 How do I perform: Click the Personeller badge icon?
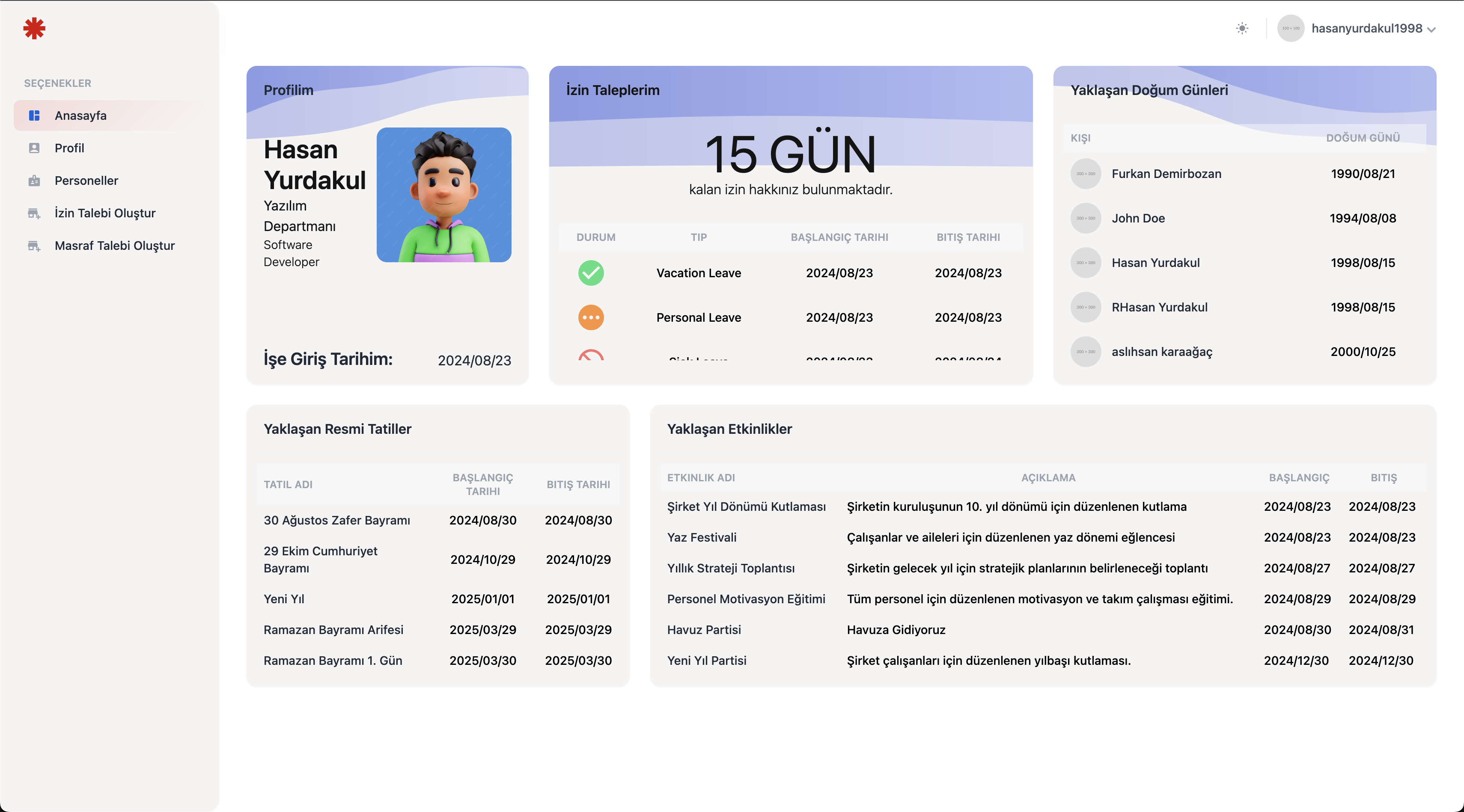click(x=34, y=181)
